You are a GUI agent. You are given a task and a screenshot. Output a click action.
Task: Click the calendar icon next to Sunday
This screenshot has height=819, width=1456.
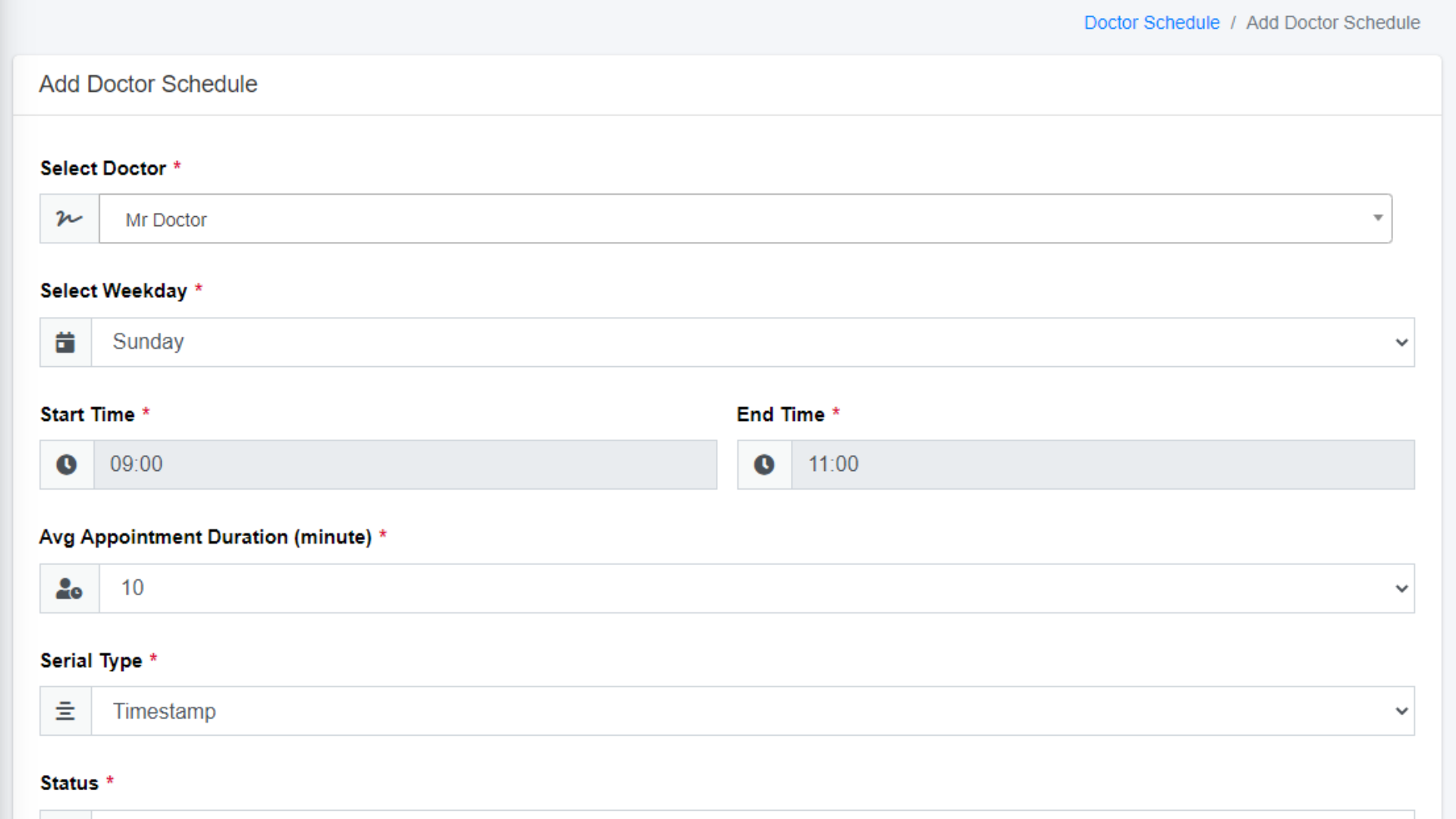[65, 342]
